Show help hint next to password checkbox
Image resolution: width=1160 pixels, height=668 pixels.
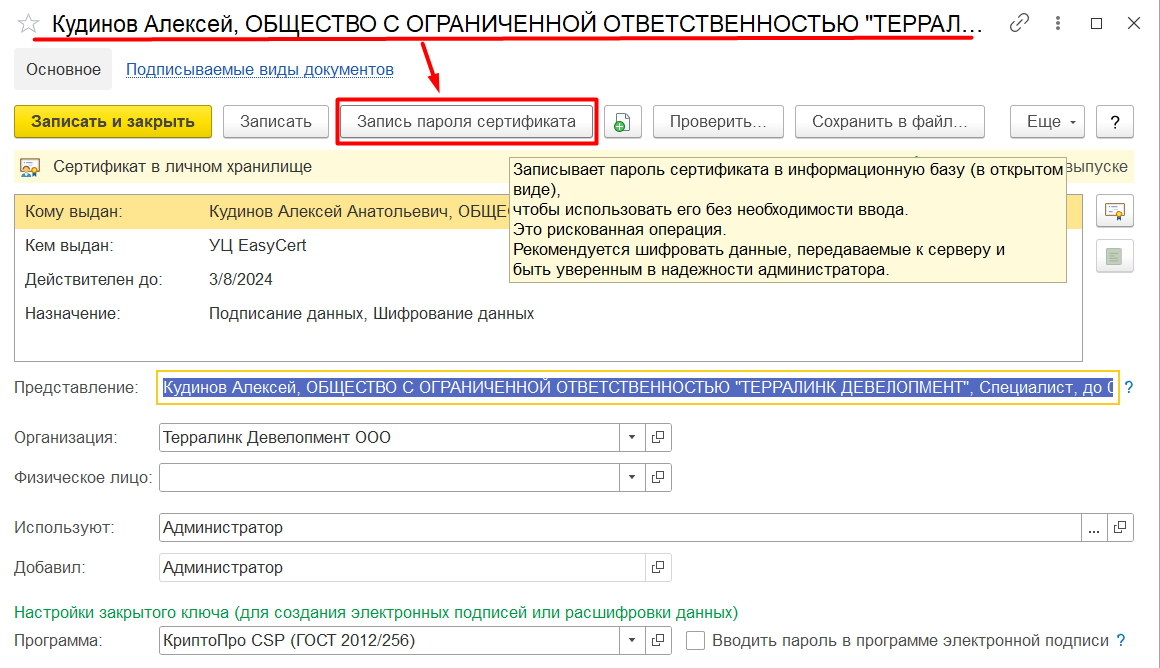point(1121,641)
